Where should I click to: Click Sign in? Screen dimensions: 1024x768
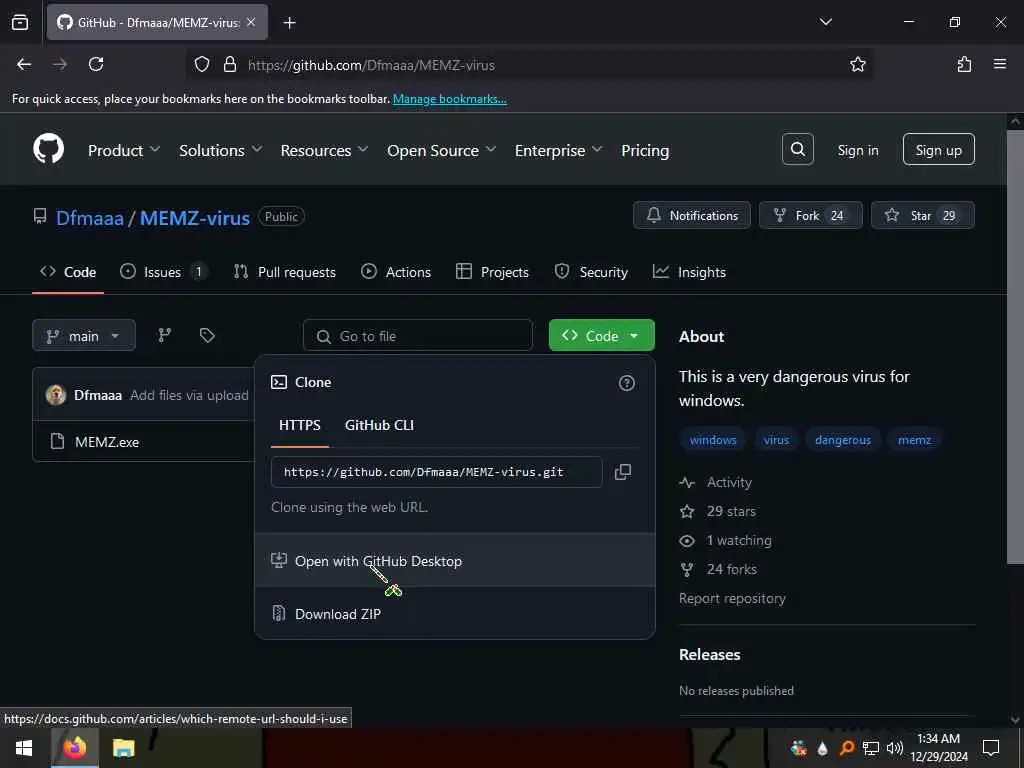pos(857,150)
